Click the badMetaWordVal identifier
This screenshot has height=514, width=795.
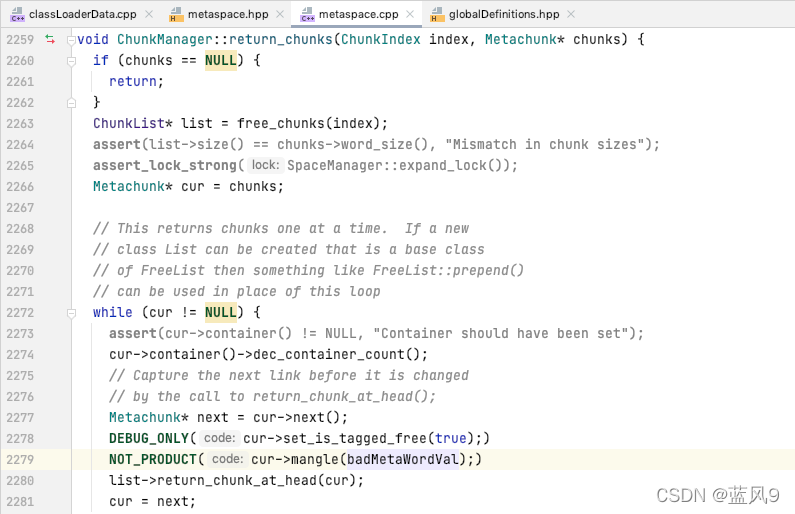[403, 459]
